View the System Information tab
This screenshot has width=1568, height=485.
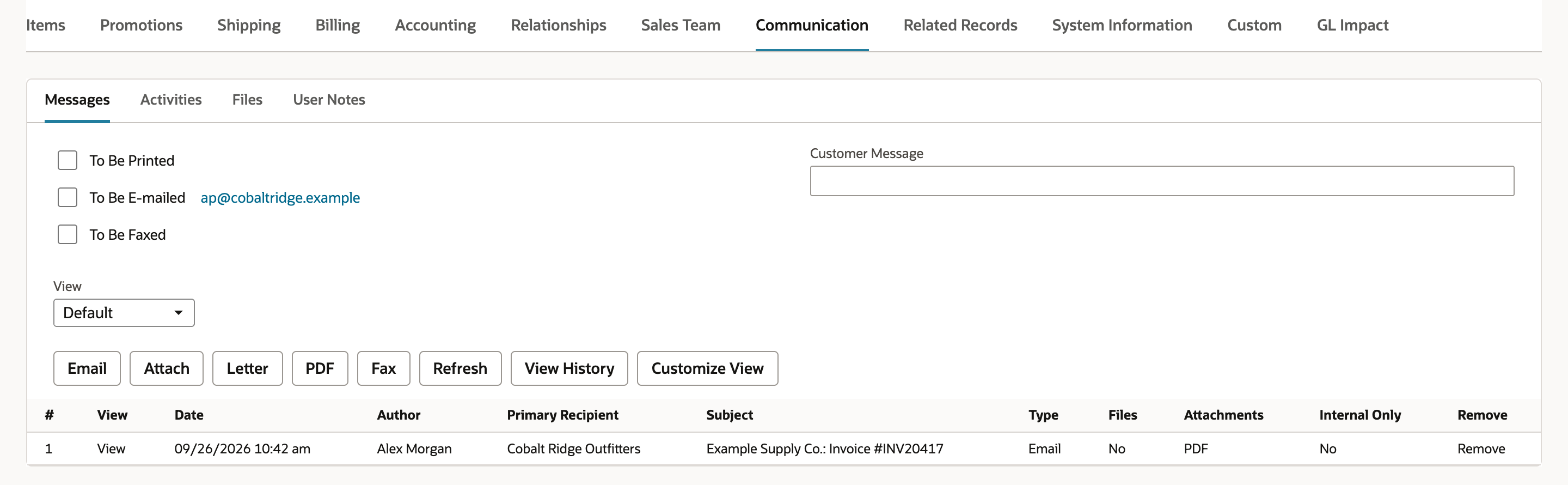tap(1123, 25)
